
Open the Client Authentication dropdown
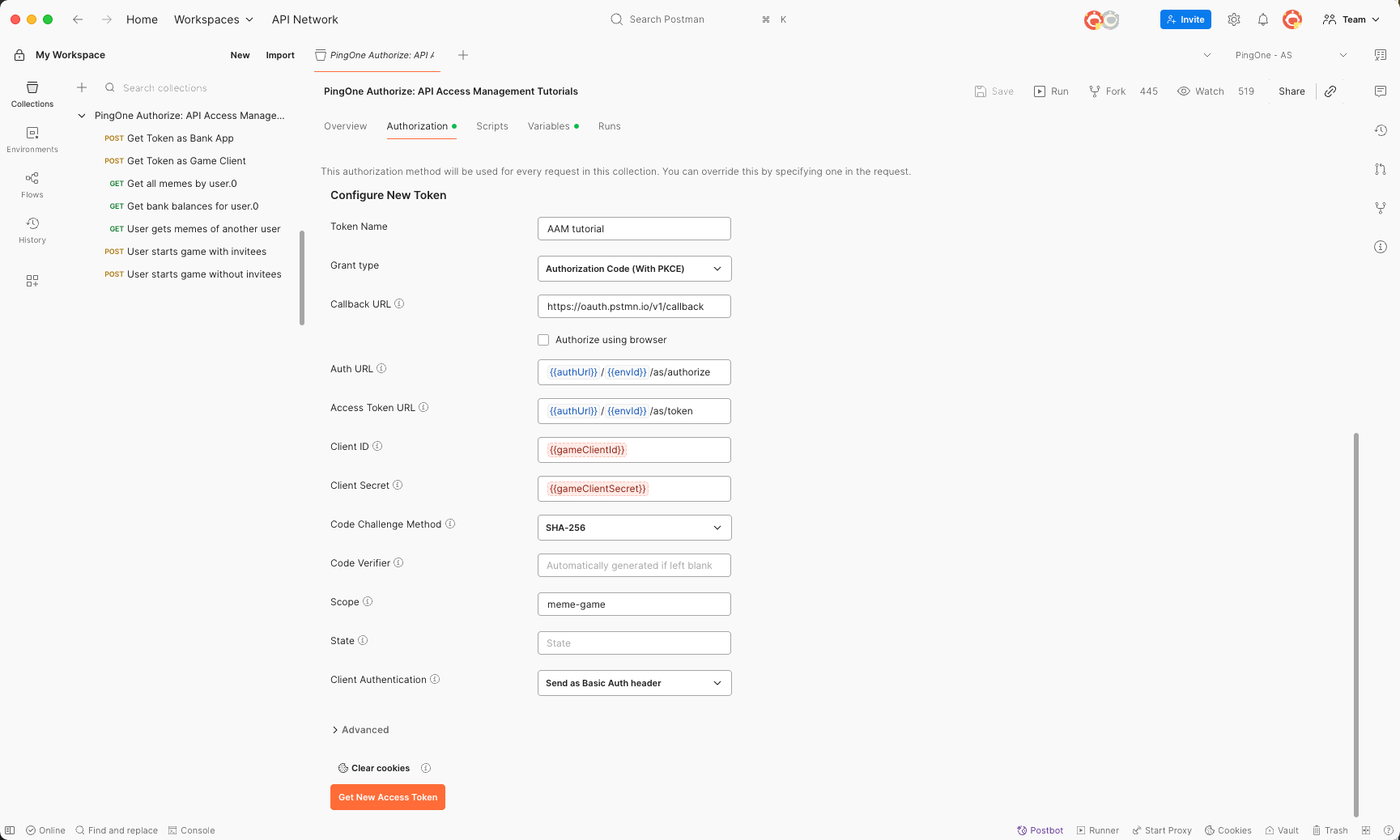(634, 683)
